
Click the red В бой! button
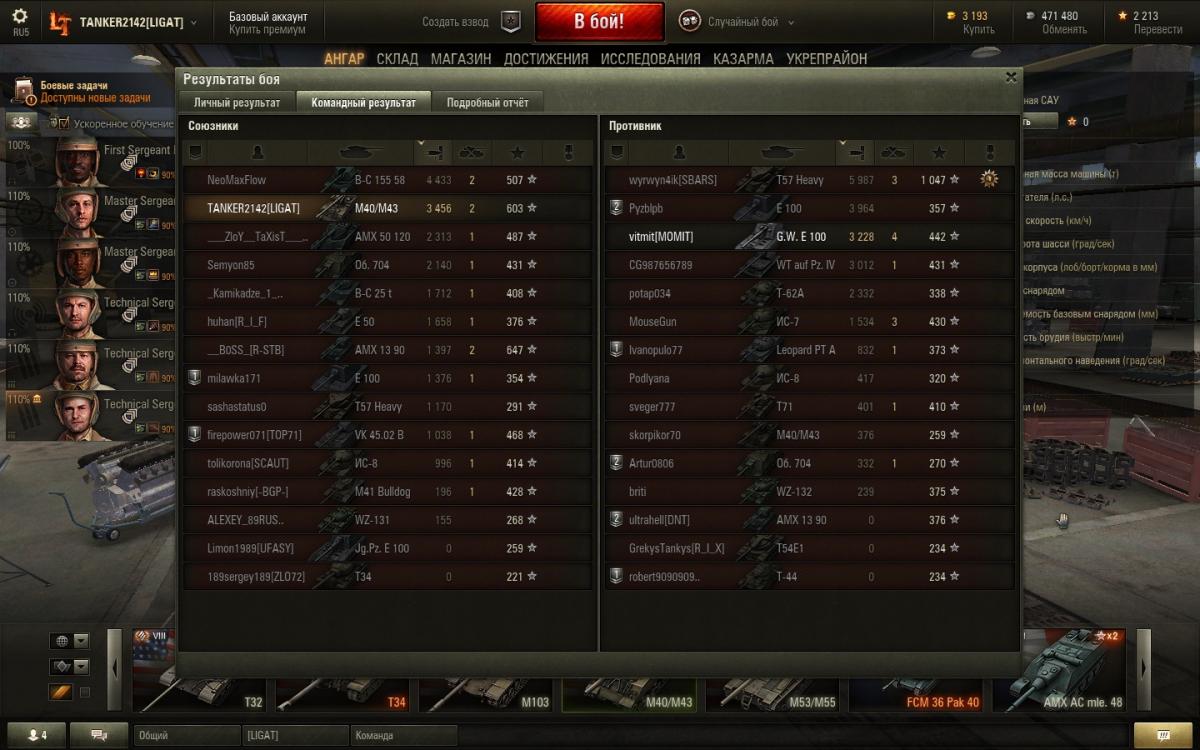600,21
